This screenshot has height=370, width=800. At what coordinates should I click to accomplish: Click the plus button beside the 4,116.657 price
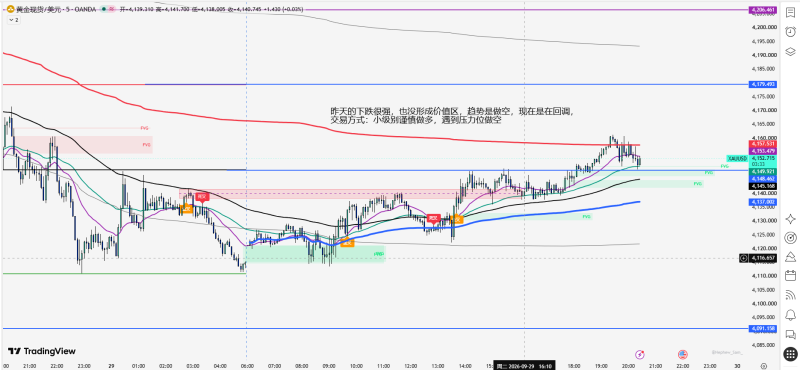(x=743, y=259)
